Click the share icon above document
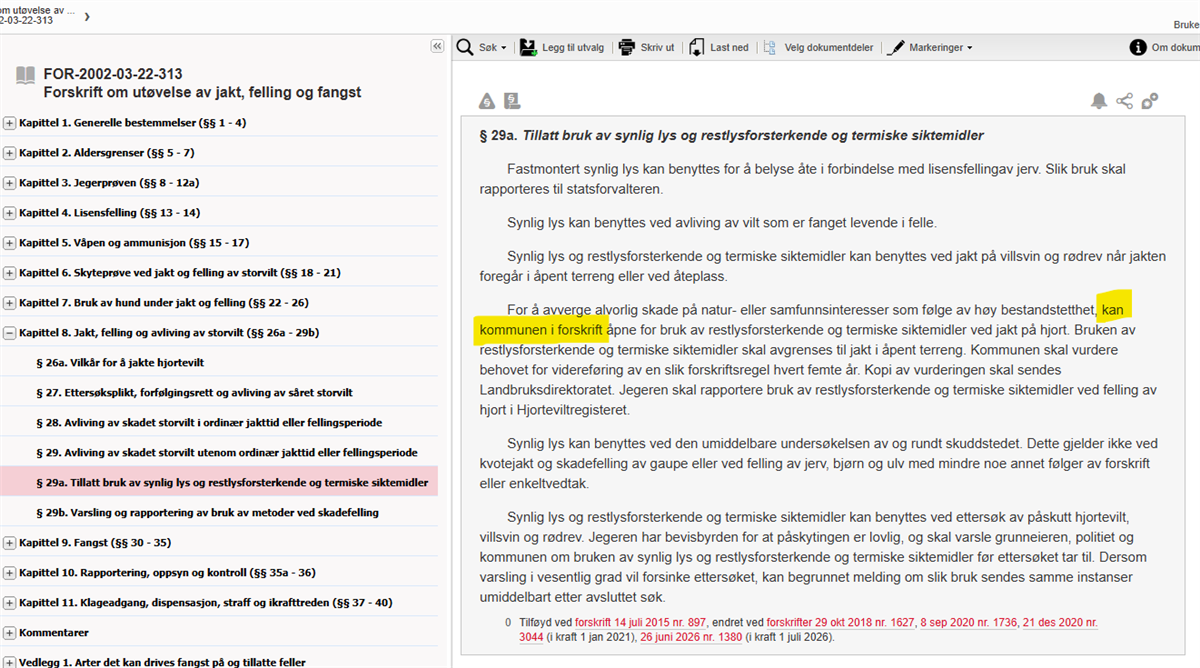 [1125, 101]
